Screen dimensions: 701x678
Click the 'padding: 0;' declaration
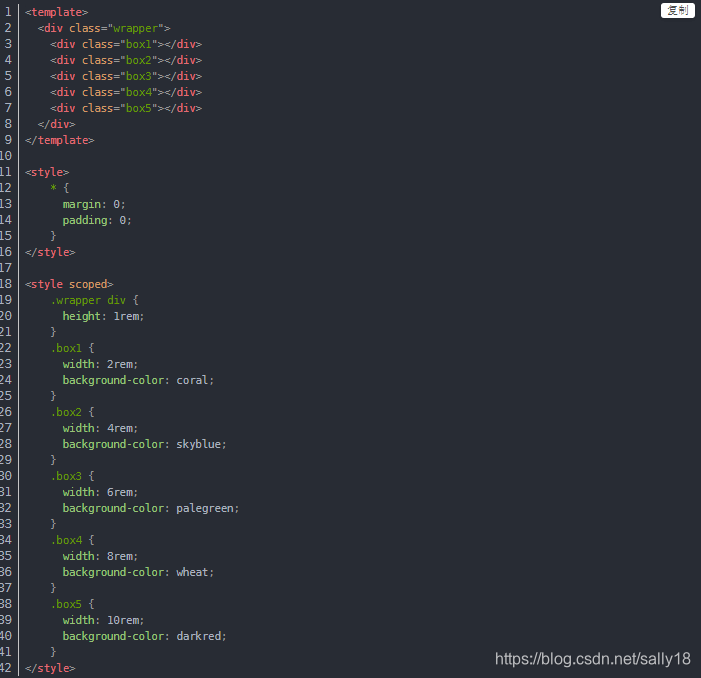(97, 220)
